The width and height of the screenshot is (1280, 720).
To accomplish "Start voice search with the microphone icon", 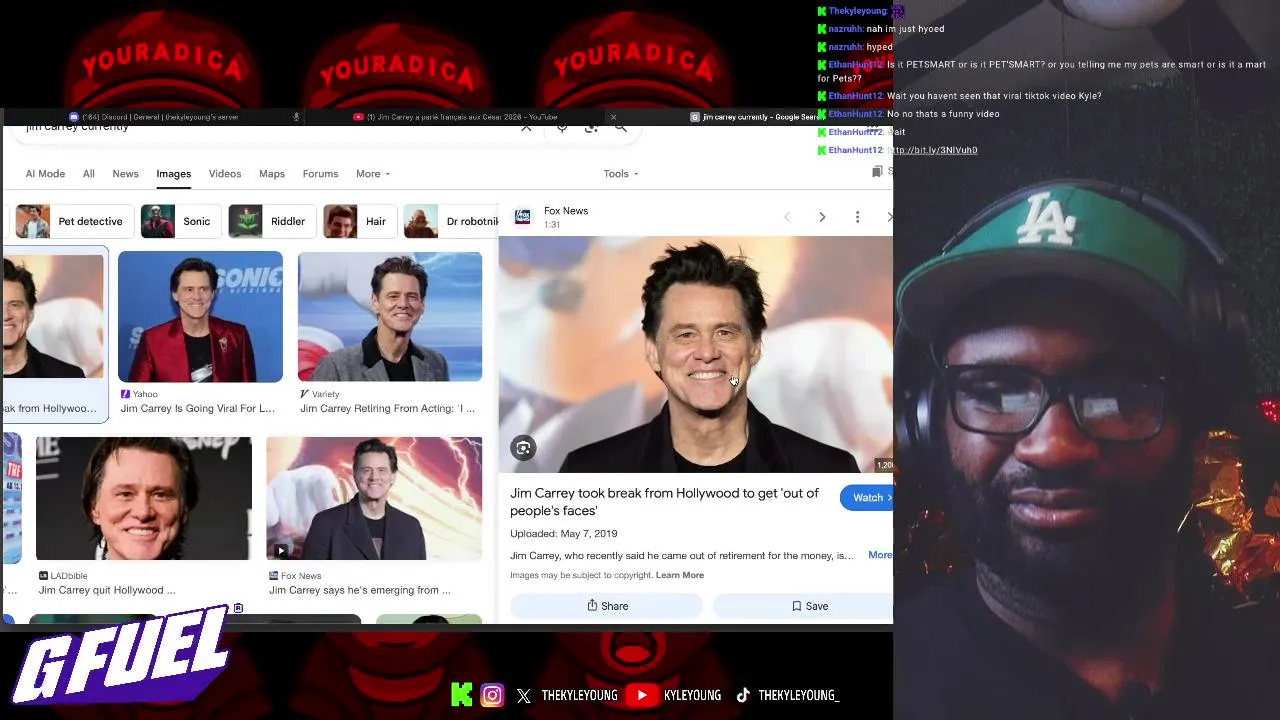I will point(562,128).
